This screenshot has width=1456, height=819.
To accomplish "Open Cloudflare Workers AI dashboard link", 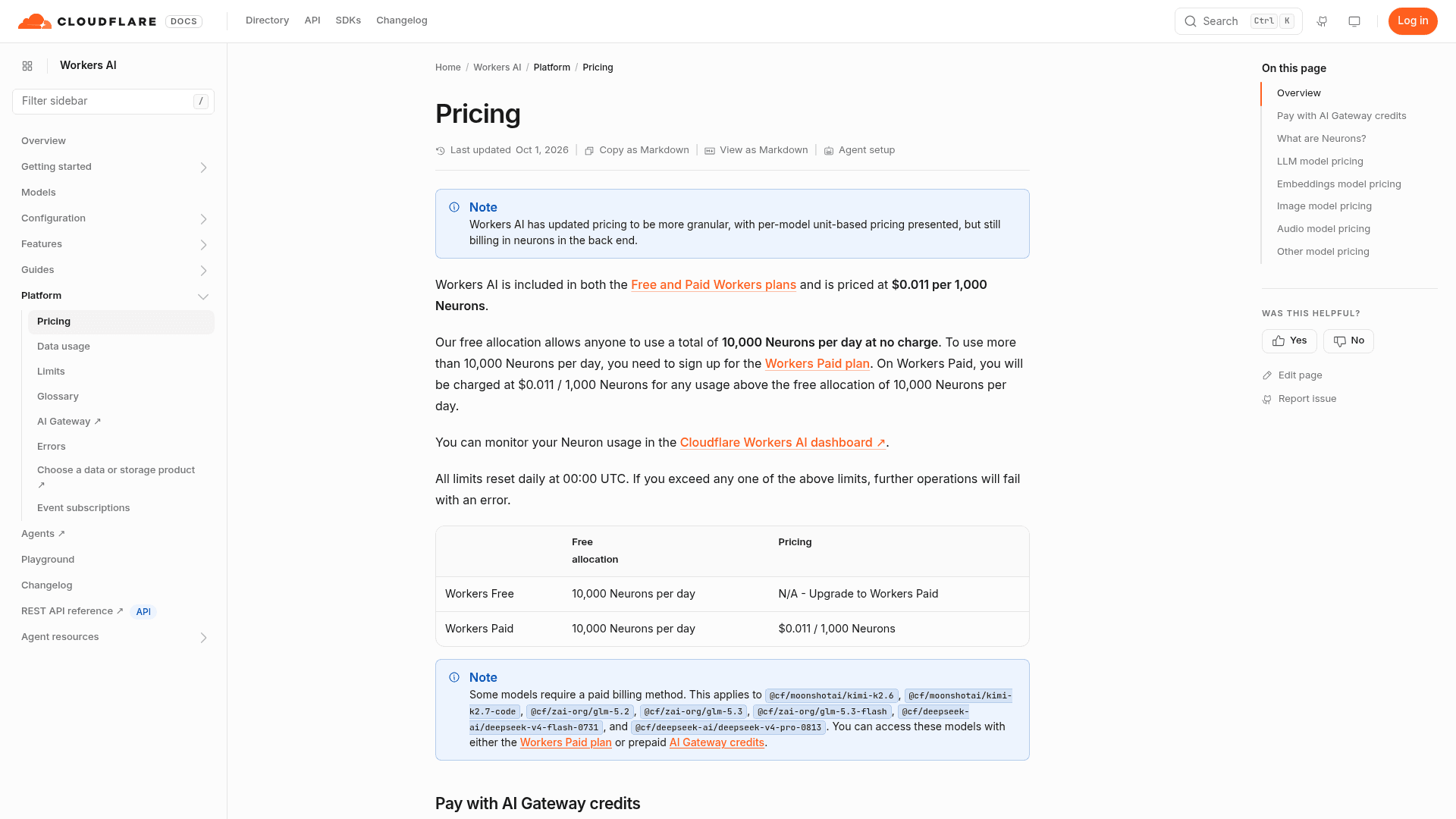I will pos(783,443).
